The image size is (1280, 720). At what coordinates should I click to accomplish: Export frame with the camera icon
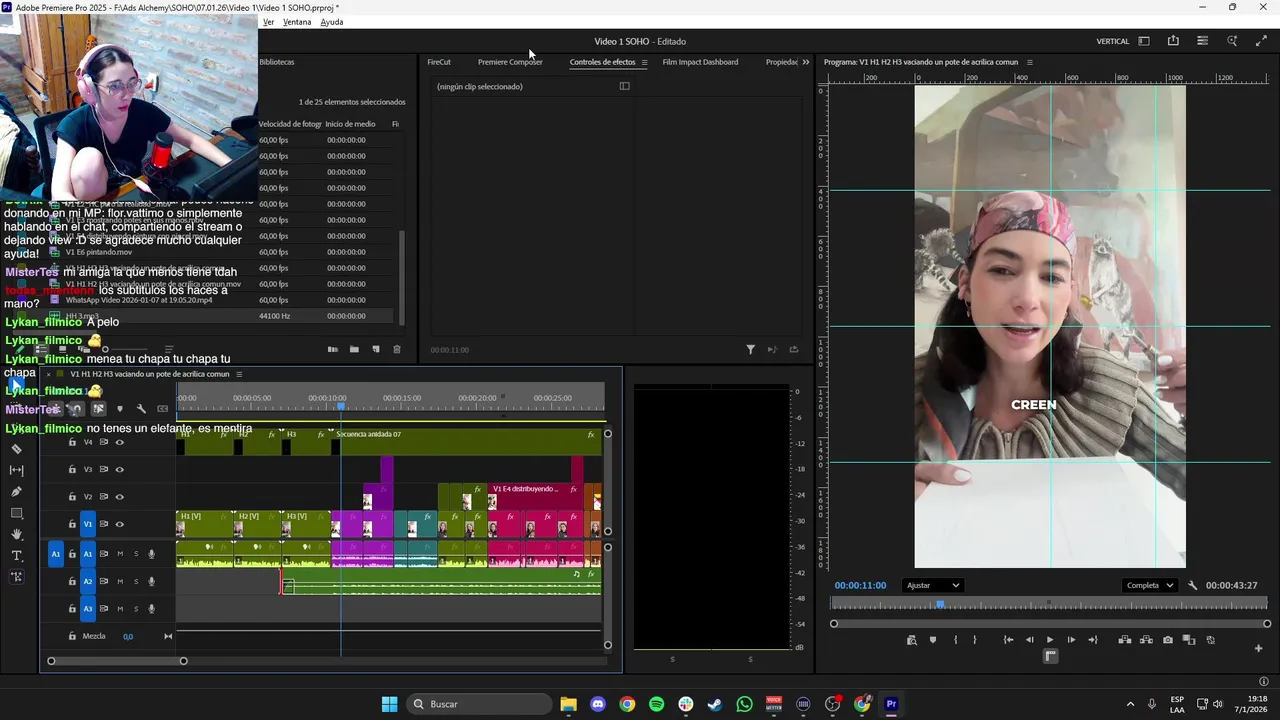pyautogui.click(x=1167, y=640)
